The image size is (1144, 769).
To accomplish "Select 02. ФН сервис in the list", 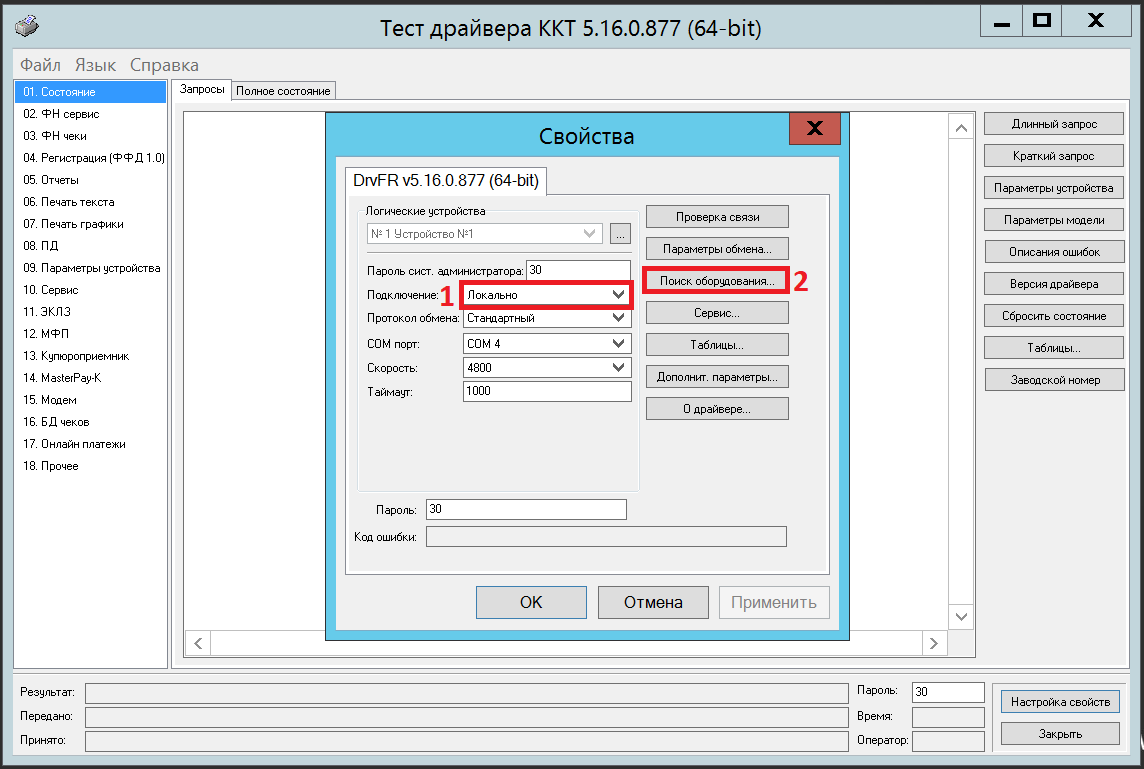I will pos(61,114).
